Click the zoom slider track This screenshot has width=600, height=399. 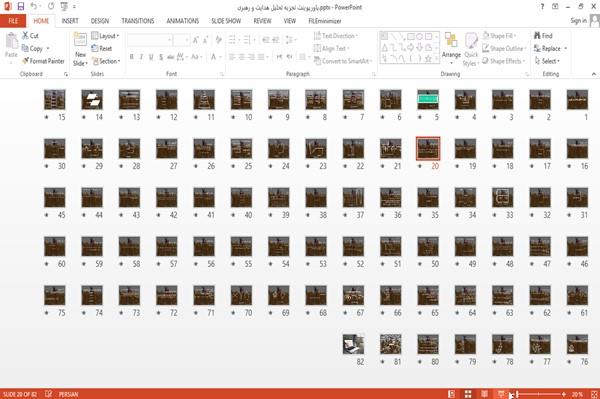538,394
